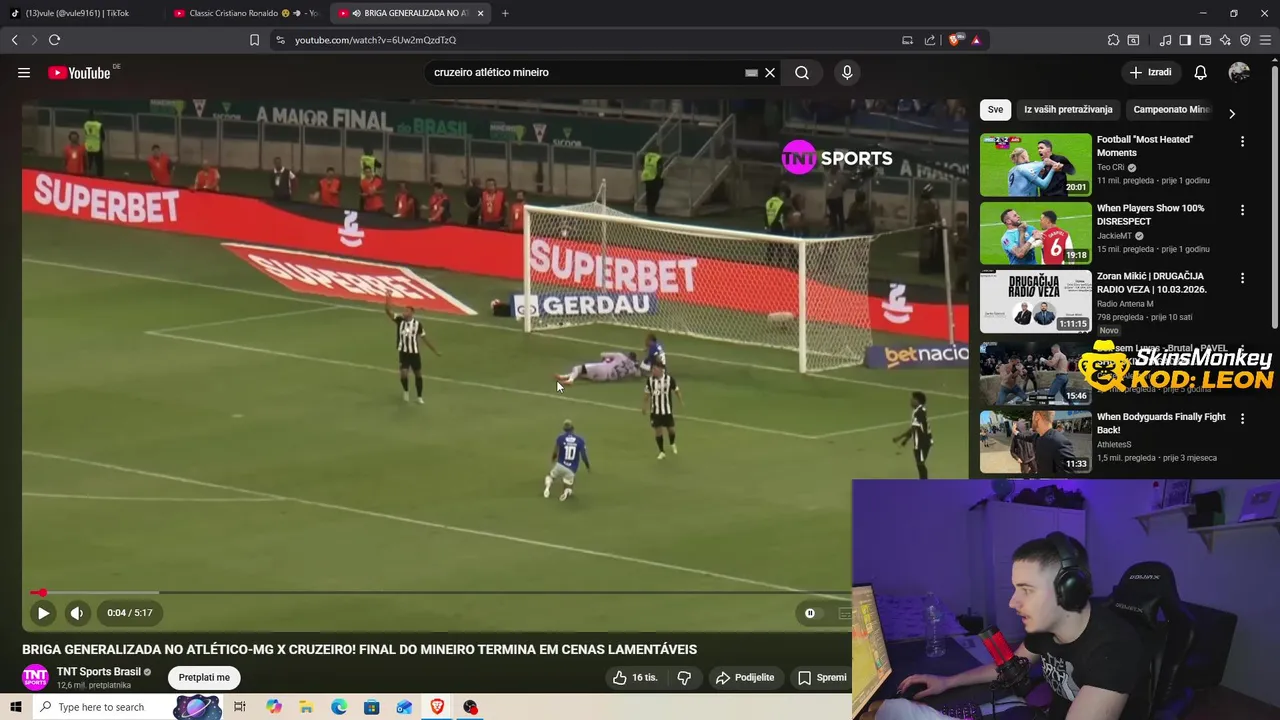Image resolution: width=1280 pixels, height=720 pixels.
Task: Open Brave Rewards triangle icon
Action: [976, 40]
